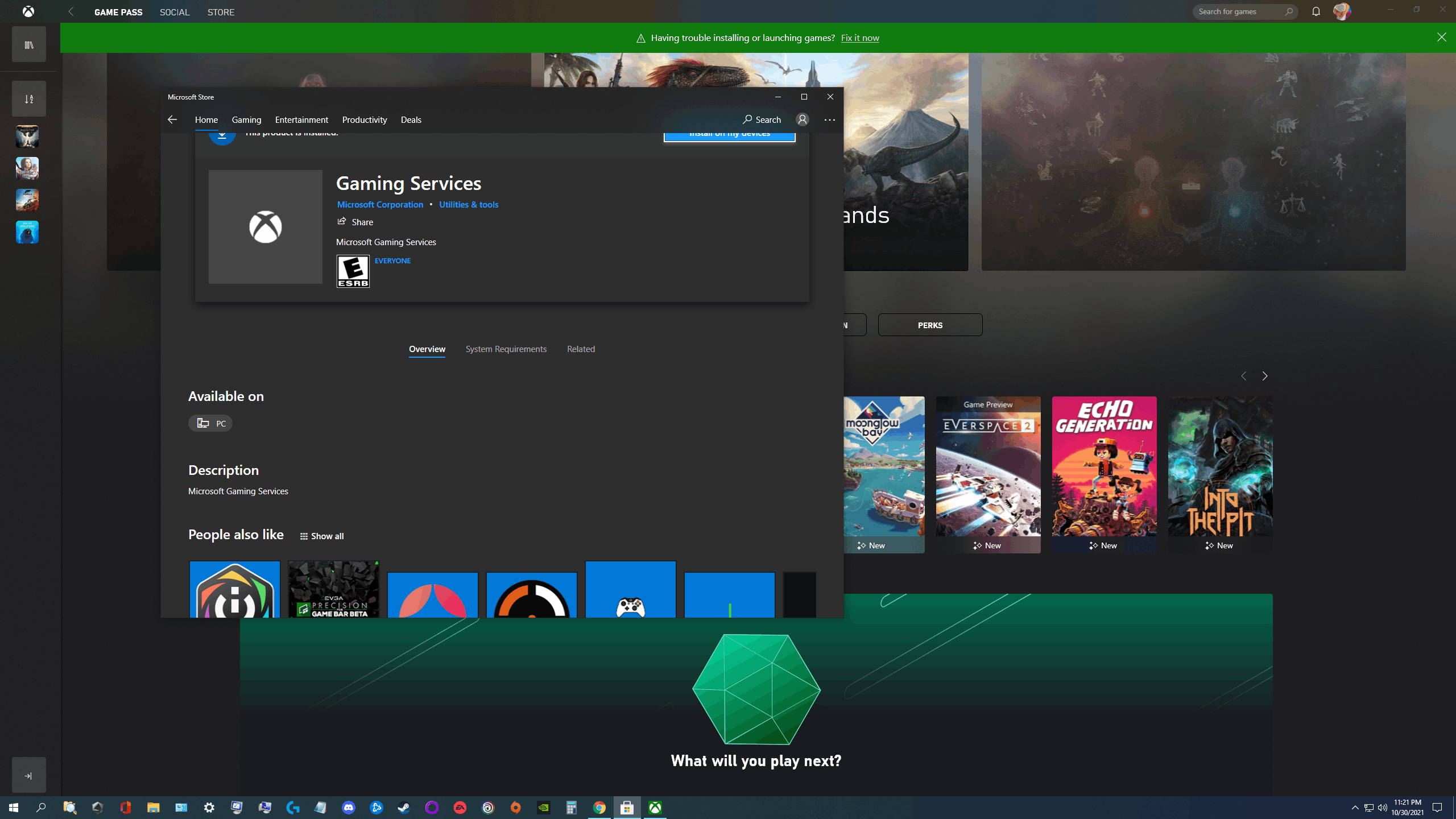Go back in the Xbox app
Screen dimensions: 1456x819
71,11
